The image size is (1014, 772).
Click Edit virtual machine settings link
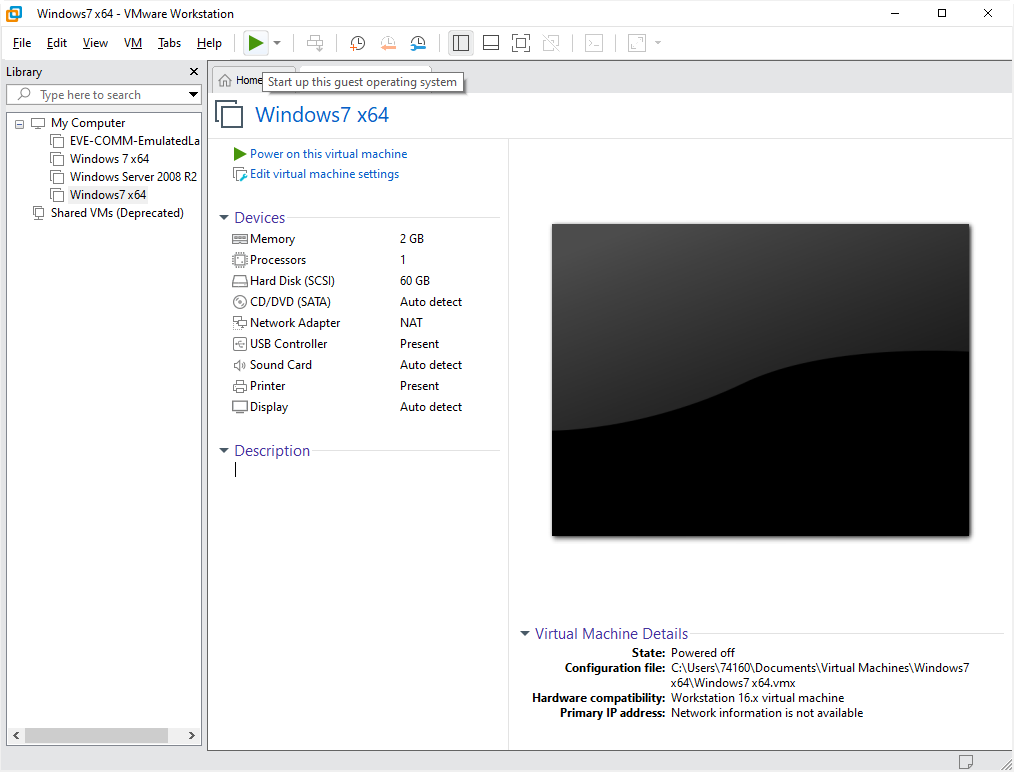coord(325,174)
